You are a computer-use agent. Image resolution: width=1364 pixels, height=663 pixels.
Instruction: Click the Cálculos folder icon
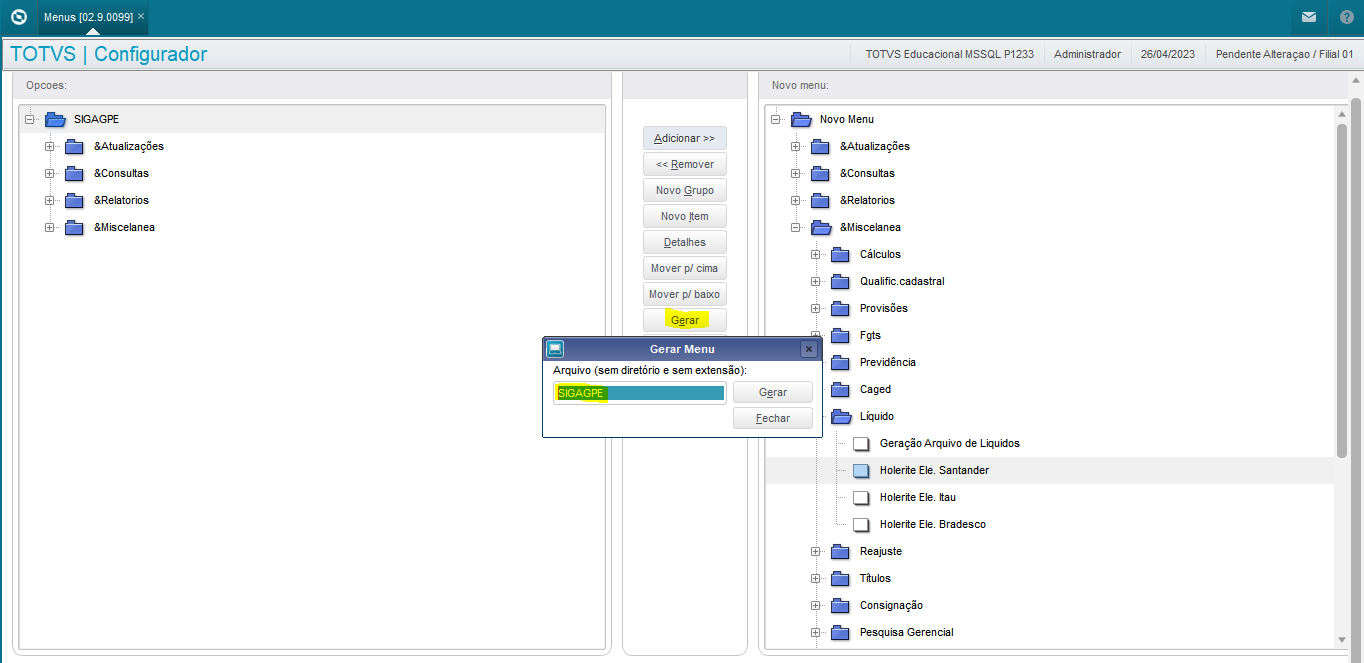pos(841,254)
